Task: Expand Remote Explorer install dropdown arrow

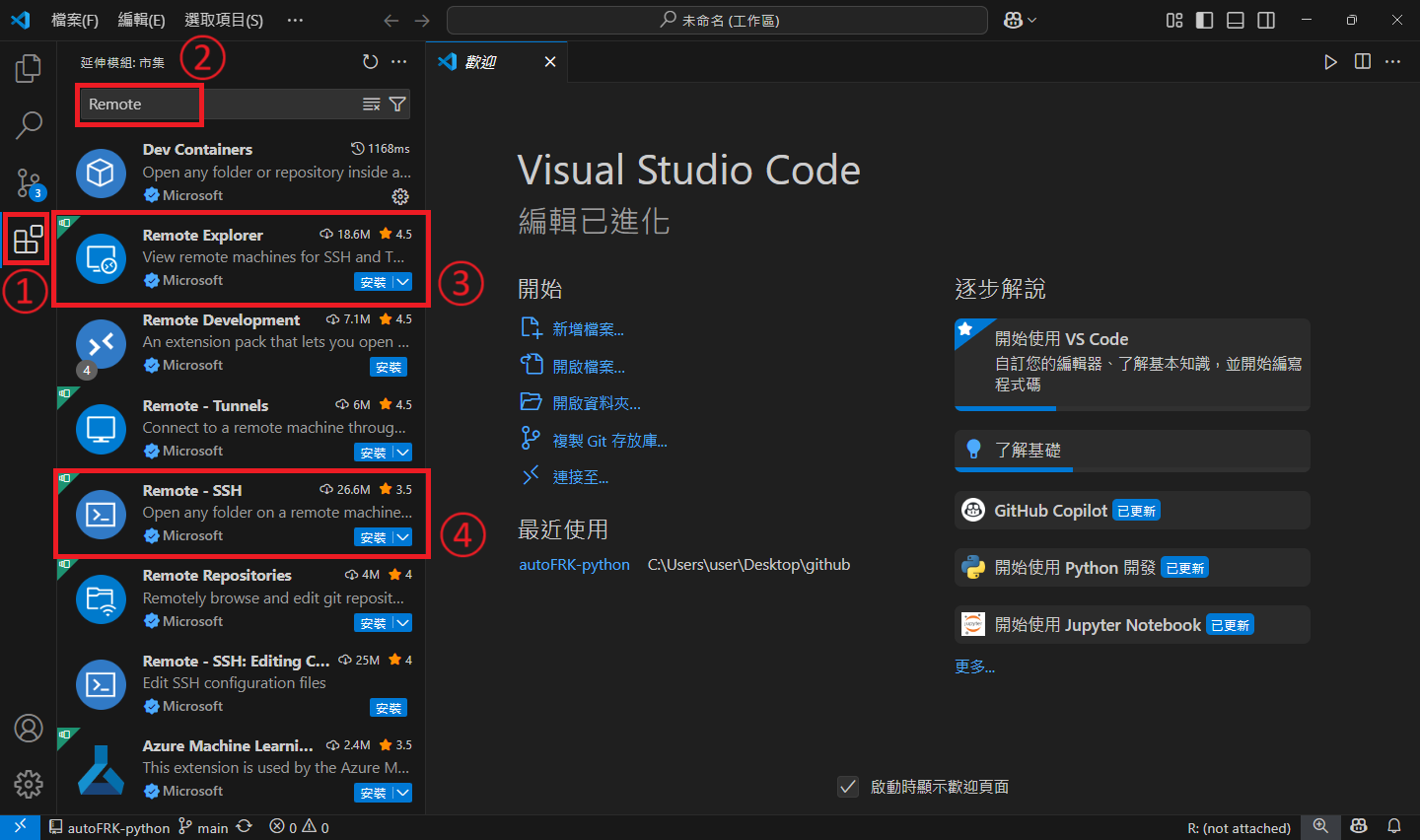Action: pos(402,282)
